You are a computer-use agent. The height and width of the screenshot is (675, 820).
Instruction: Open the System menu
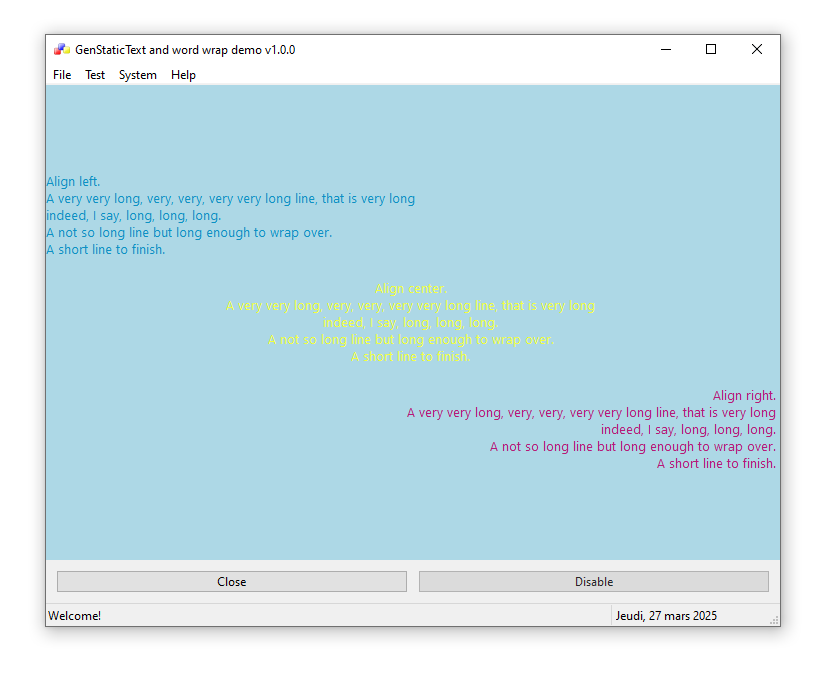pyautogui.click(x=138, y=75)
